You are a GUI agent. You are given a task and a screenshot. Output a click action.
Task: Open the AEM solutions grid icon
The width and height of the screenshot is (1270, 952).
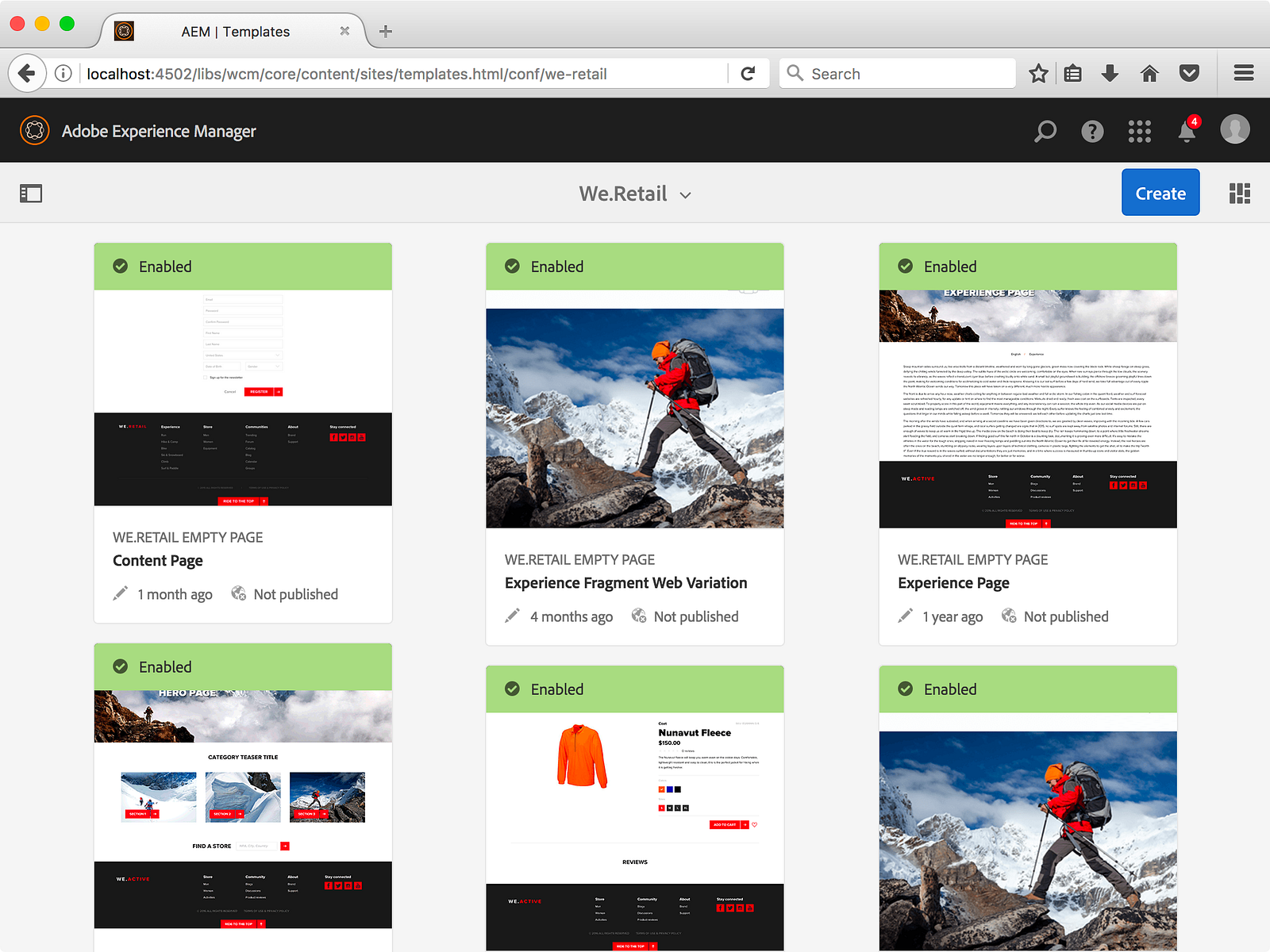coord(1140,131)
